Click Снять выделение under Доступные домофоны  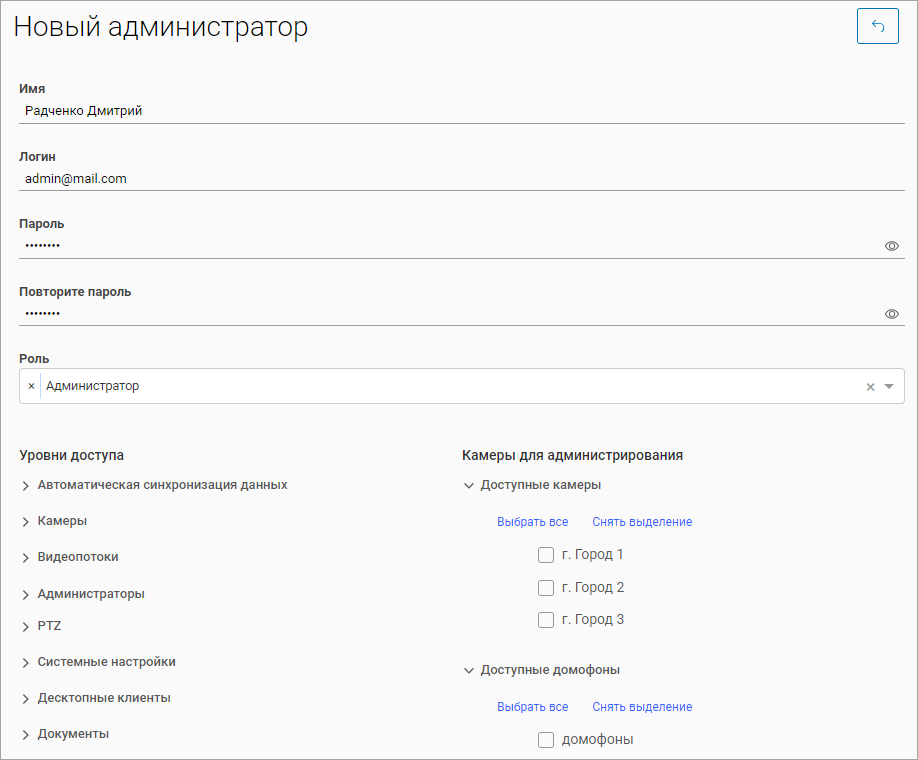(x=642, y=707)
